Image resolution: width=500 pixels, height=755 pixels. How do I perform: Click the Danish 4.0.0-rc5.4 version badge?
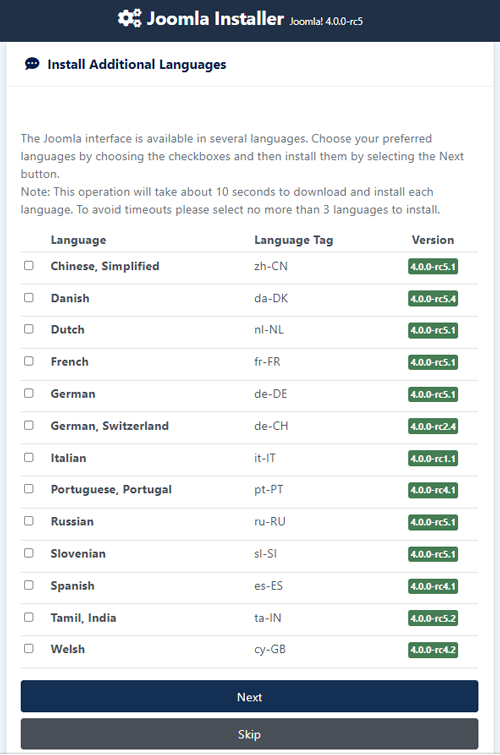click(x=433, y=299)
